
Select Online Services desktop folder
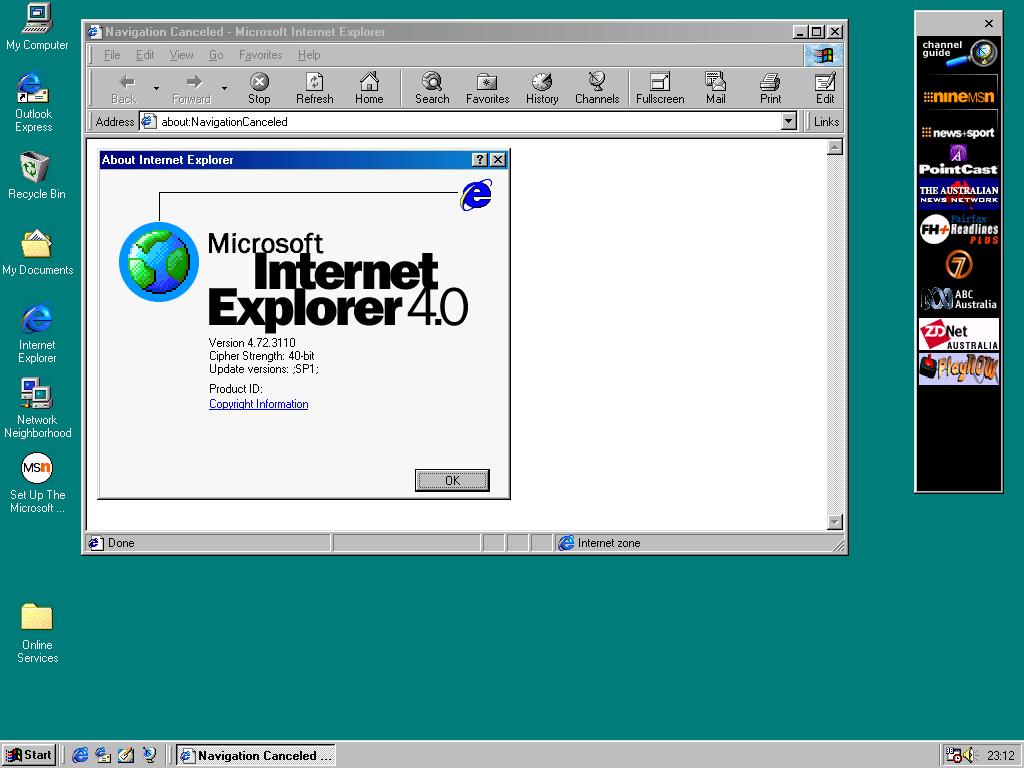(x=37, y=633)
